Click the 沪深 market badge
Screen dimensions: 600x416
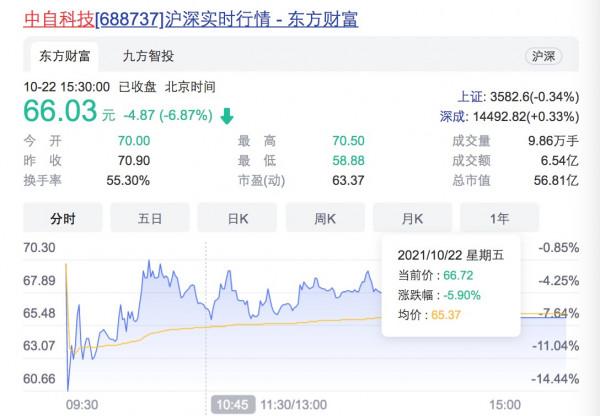(543, 56)
